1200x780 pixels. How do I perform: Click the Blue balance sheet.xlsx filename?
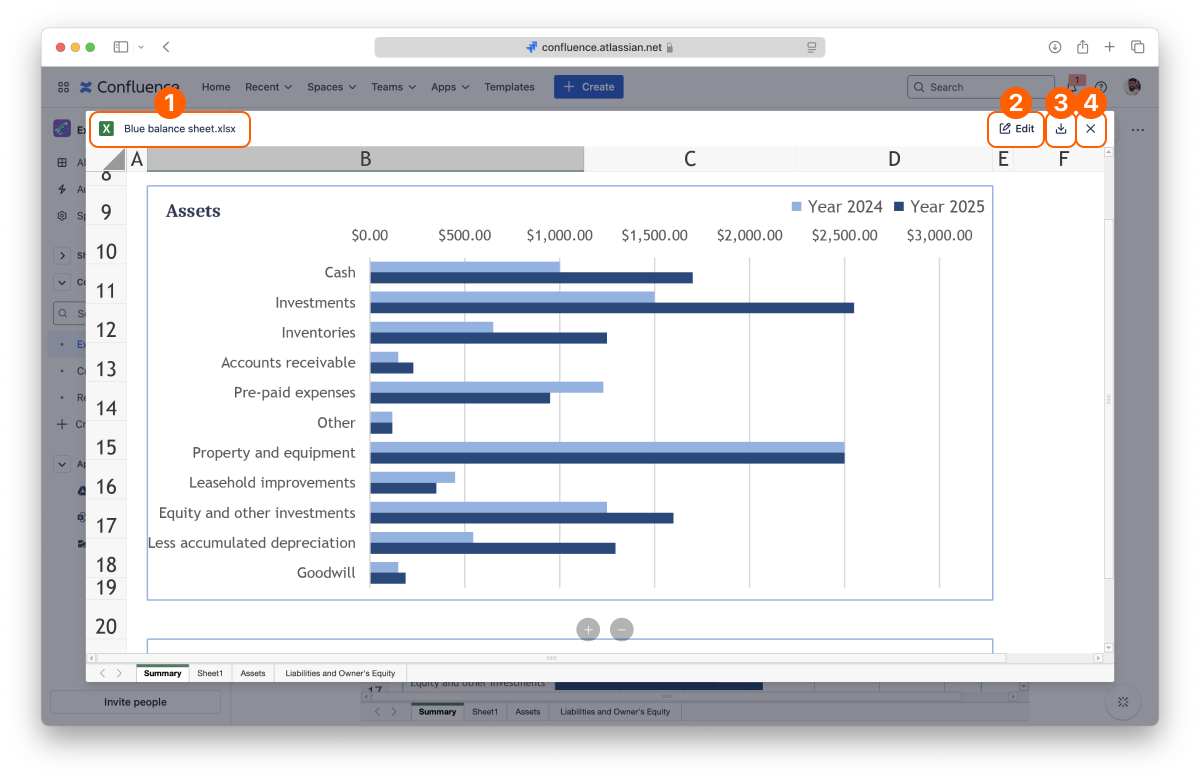(x=180, y=129)
